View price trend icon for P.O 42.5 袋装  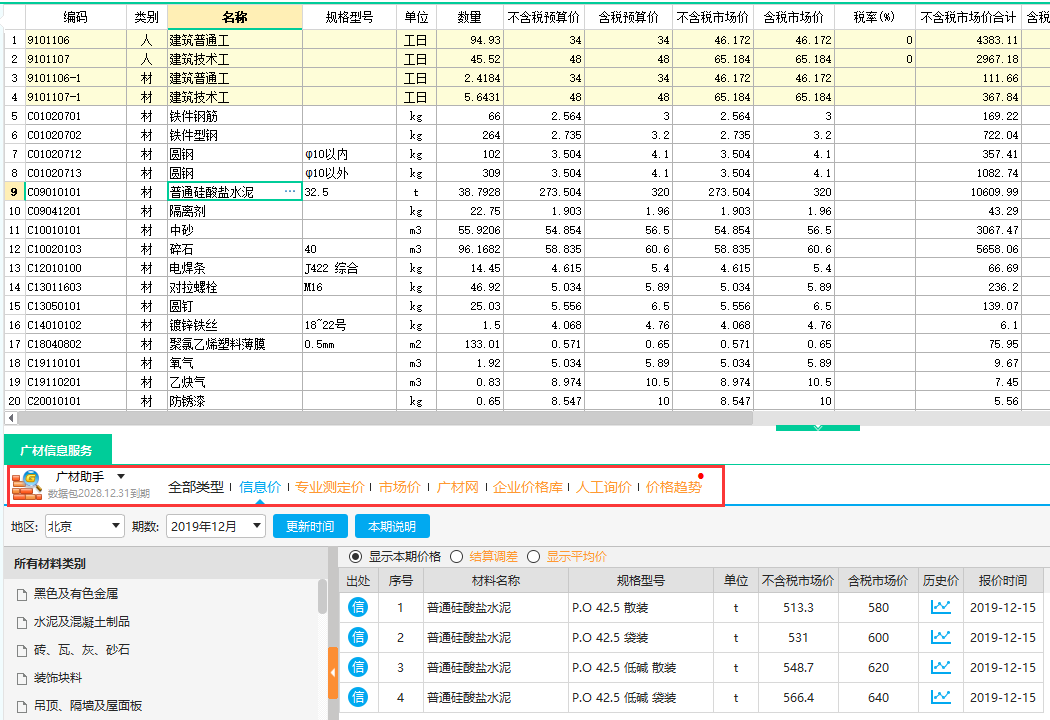click(940, 638)
